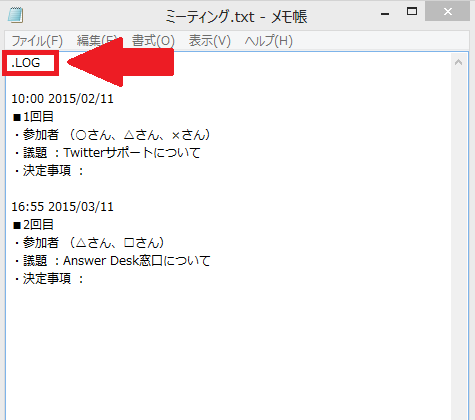Image resolution: width=475 pixels, height=420 pixels.
Task: Click the Twitterサポートについて agenda line
Action: pyautogui.click(x=107, y=153)
